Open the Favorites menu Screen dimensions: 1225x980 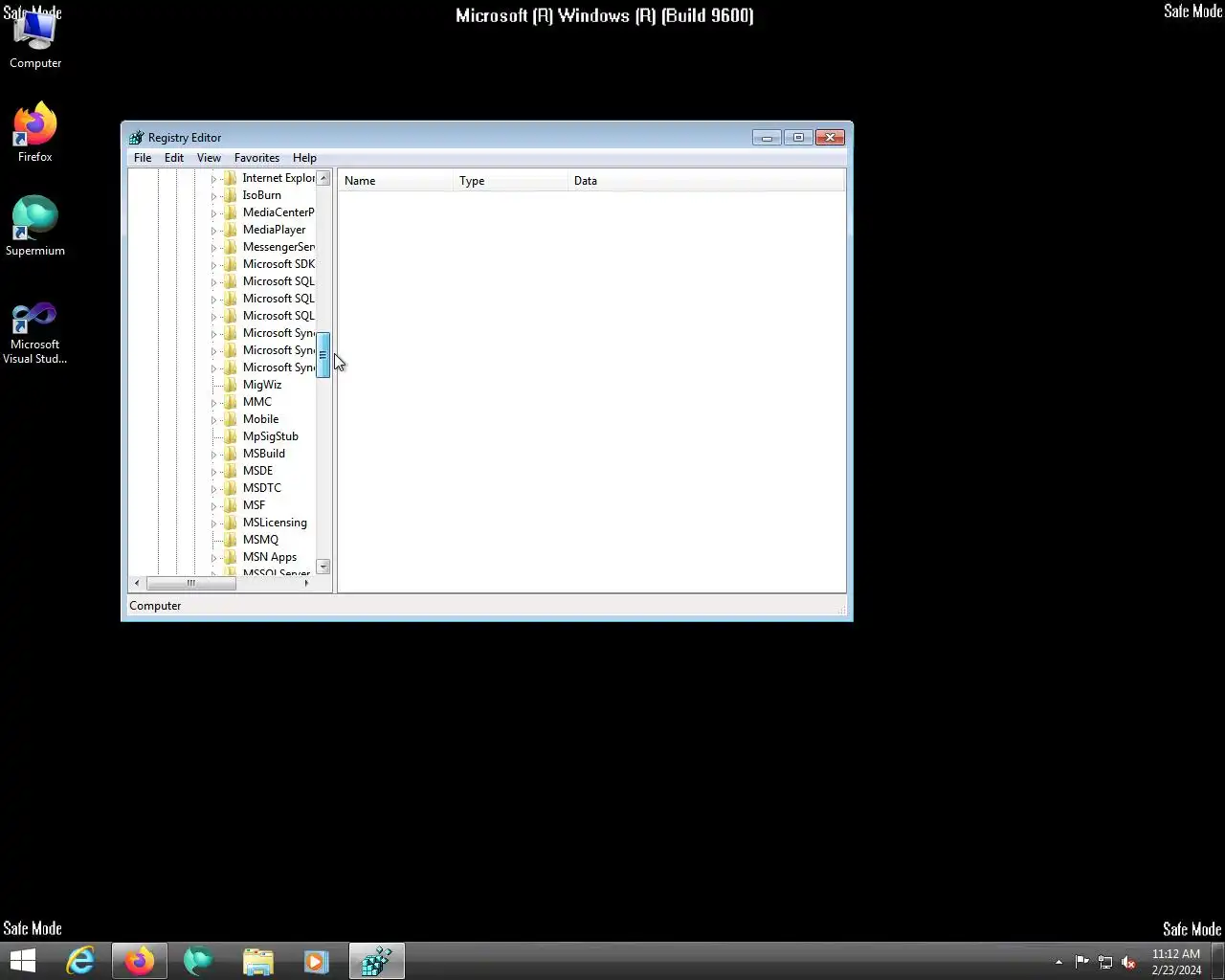tap(256, 158)
